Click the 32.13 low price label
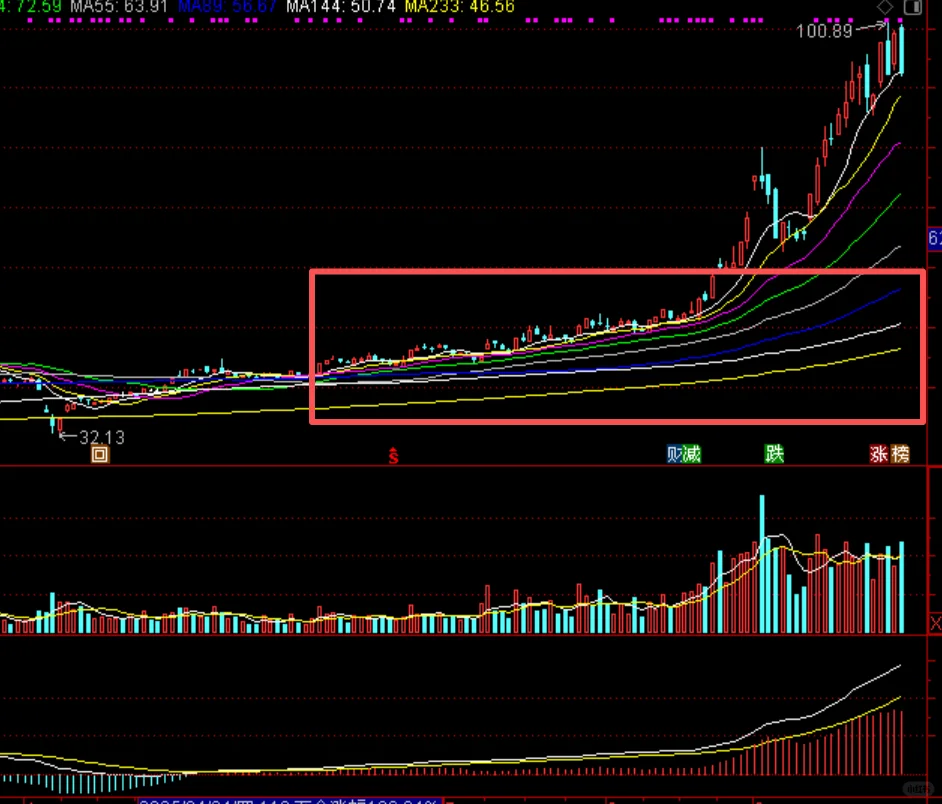Viewport: 942px width, 804px height. coord(102,437)
